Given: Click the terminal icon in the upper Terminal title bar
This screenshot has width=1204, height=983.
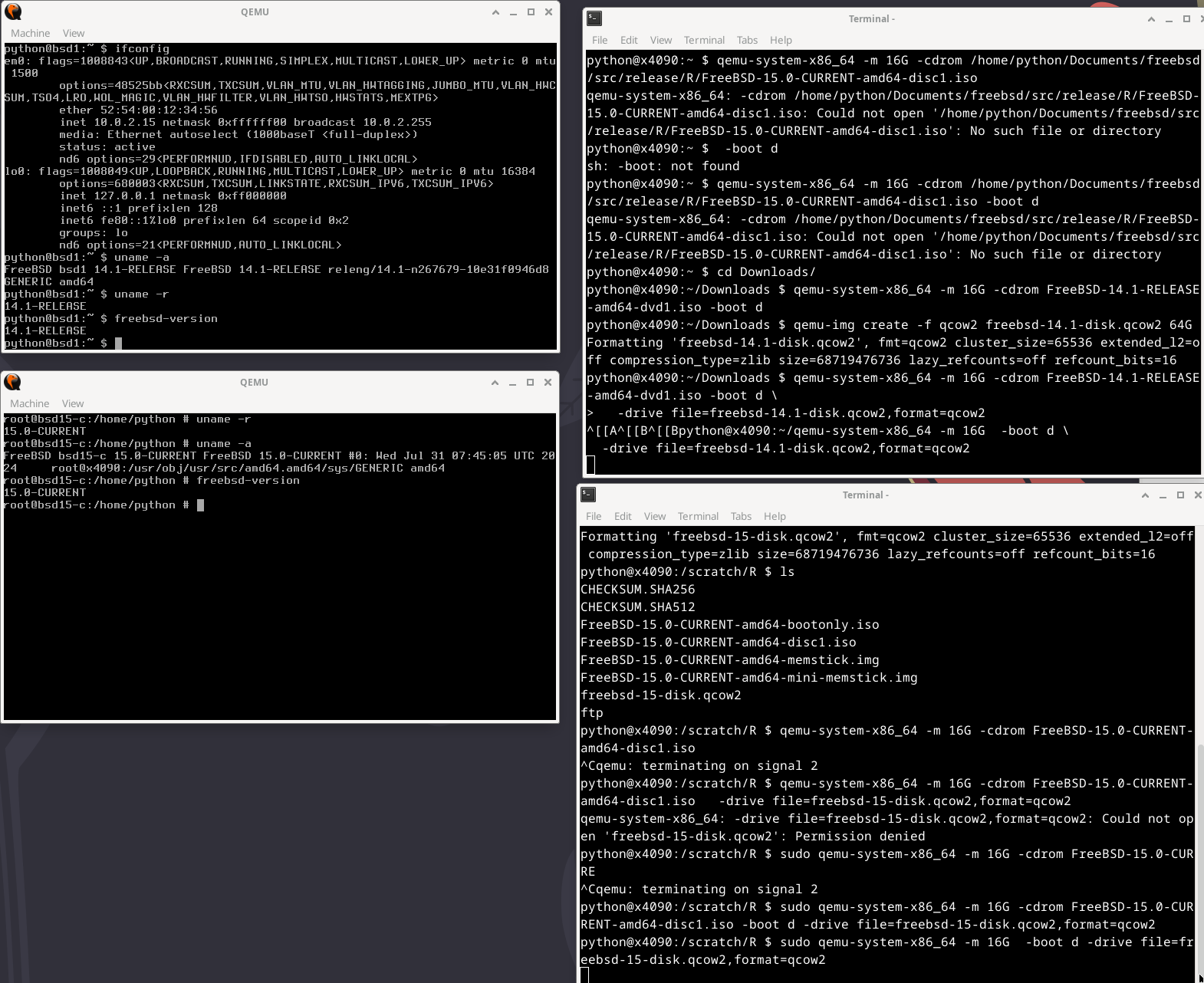Looking at the screenshot, I should pyautogui.click(x=594, y=19).
